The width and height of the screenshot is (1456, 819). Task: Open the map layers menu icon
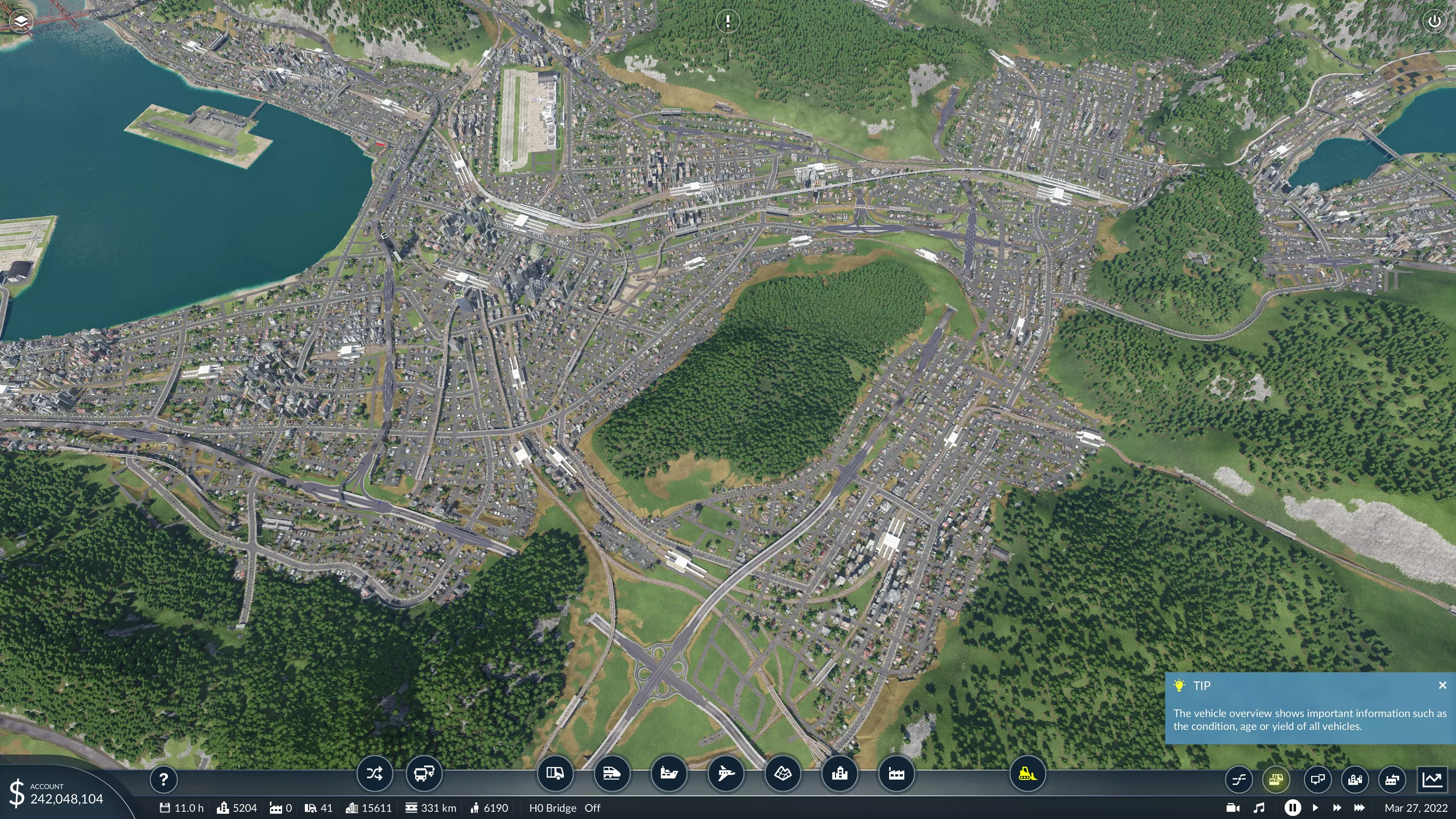click(21, 22)
